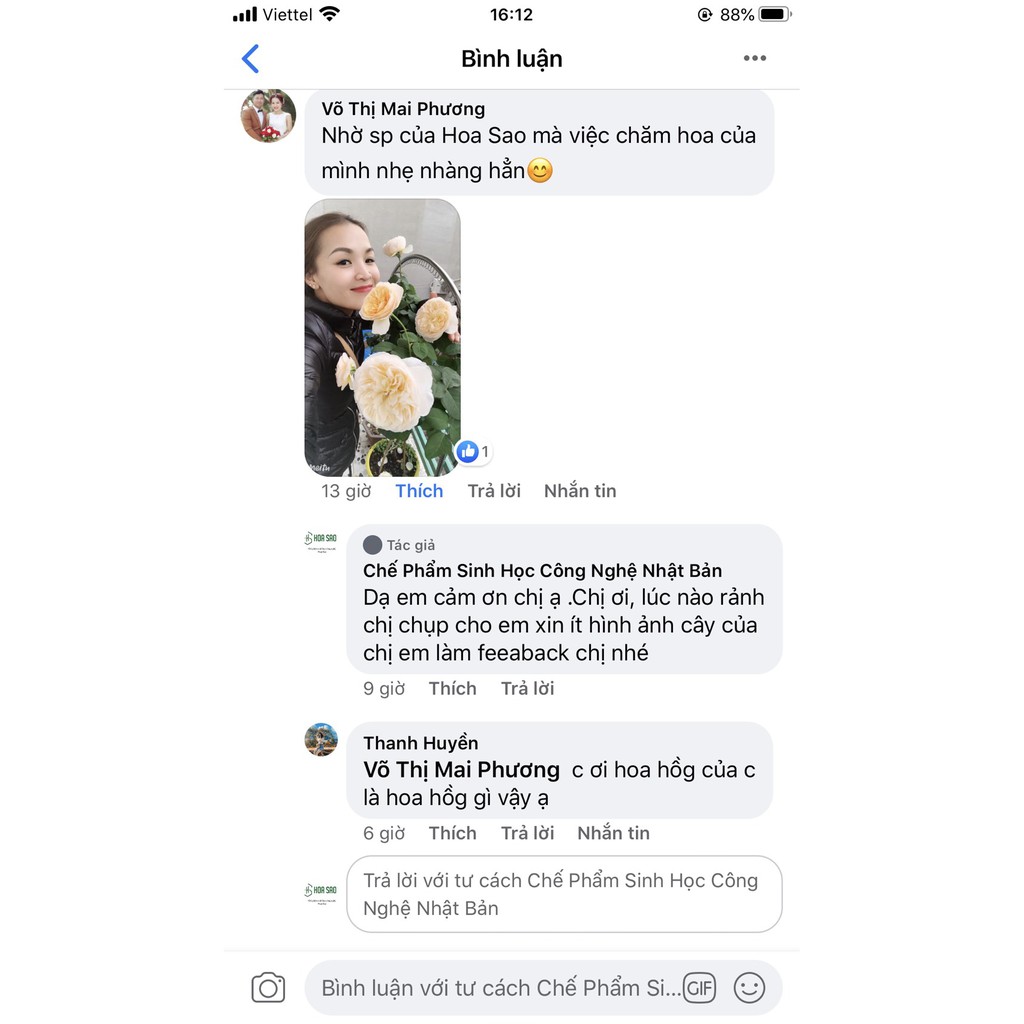Open the emoji smiley picker
Image resolution: width=1024 pixels, height=1024 pixels.
point(749,987)
